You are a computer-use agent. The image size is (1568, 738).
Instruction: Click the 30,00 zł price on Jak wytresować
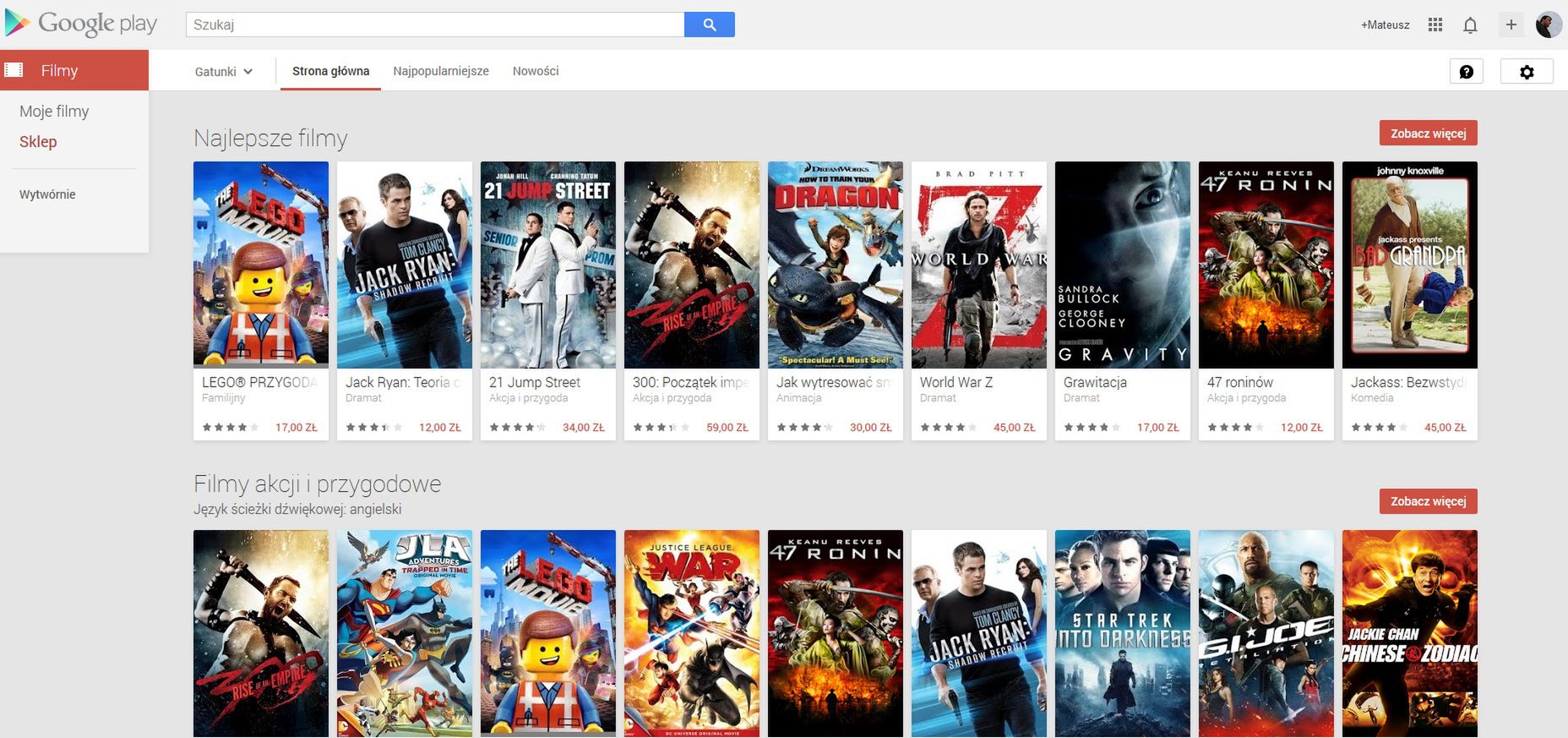(871, 428)
